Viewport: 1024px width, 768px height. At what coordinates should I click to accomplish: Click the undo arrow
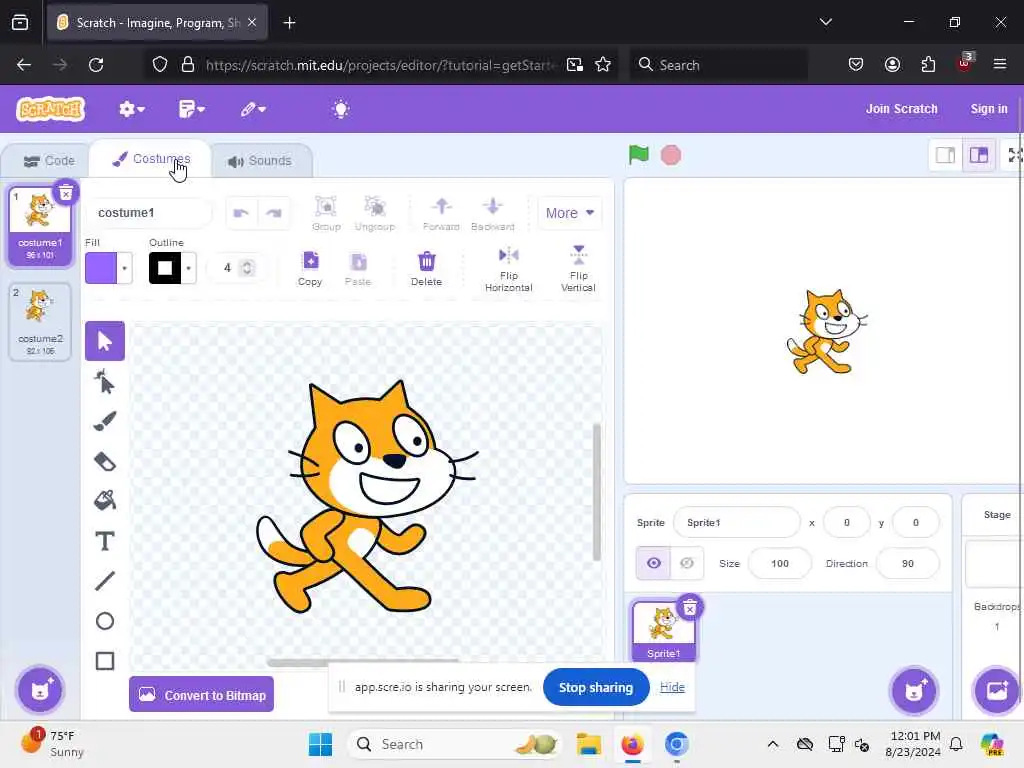(x=242, y=213)
